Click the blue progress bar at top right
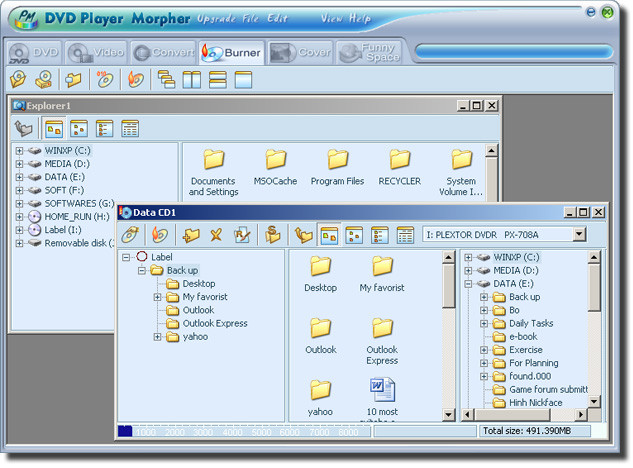633x468 pixels. (514, 52)
